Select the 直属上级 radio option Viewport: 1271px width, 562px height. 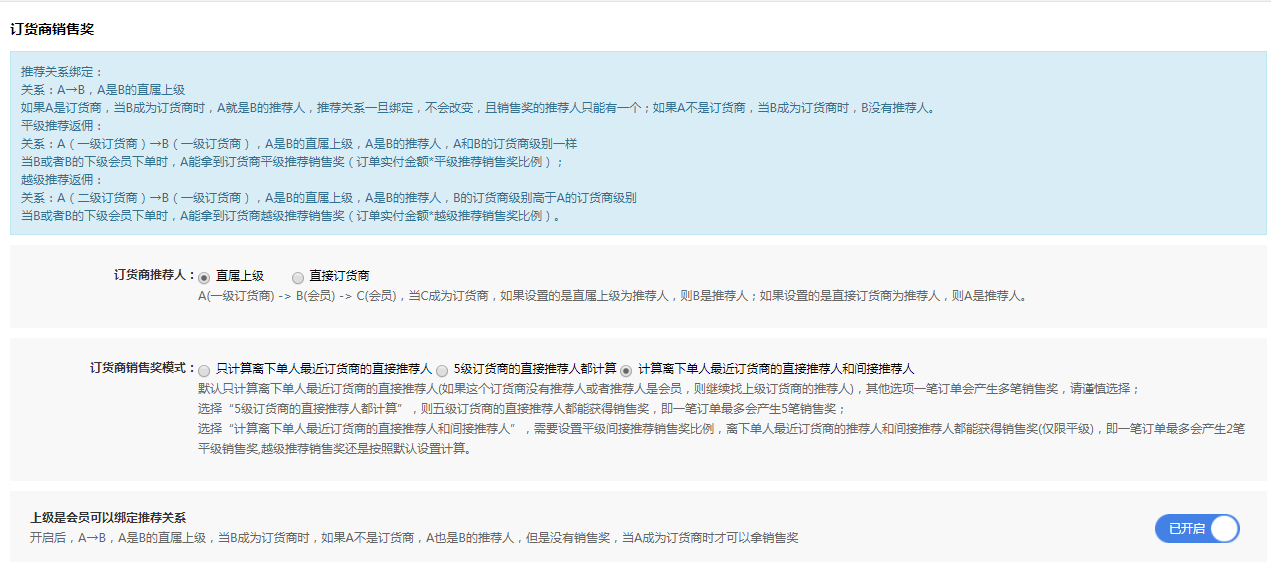coord(205,277)
